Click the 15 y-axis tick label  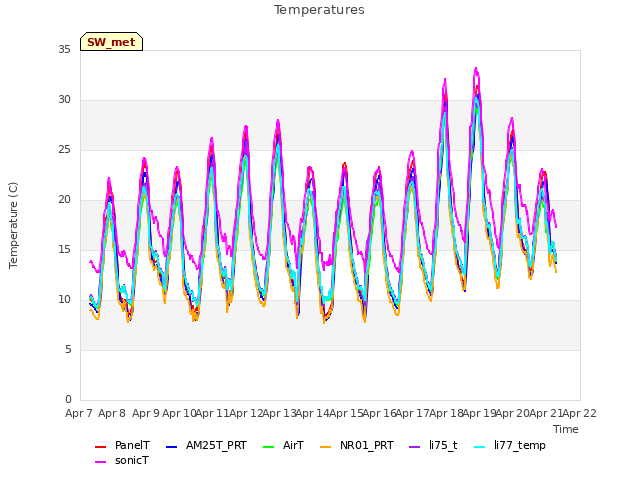(x=64, y=249)
